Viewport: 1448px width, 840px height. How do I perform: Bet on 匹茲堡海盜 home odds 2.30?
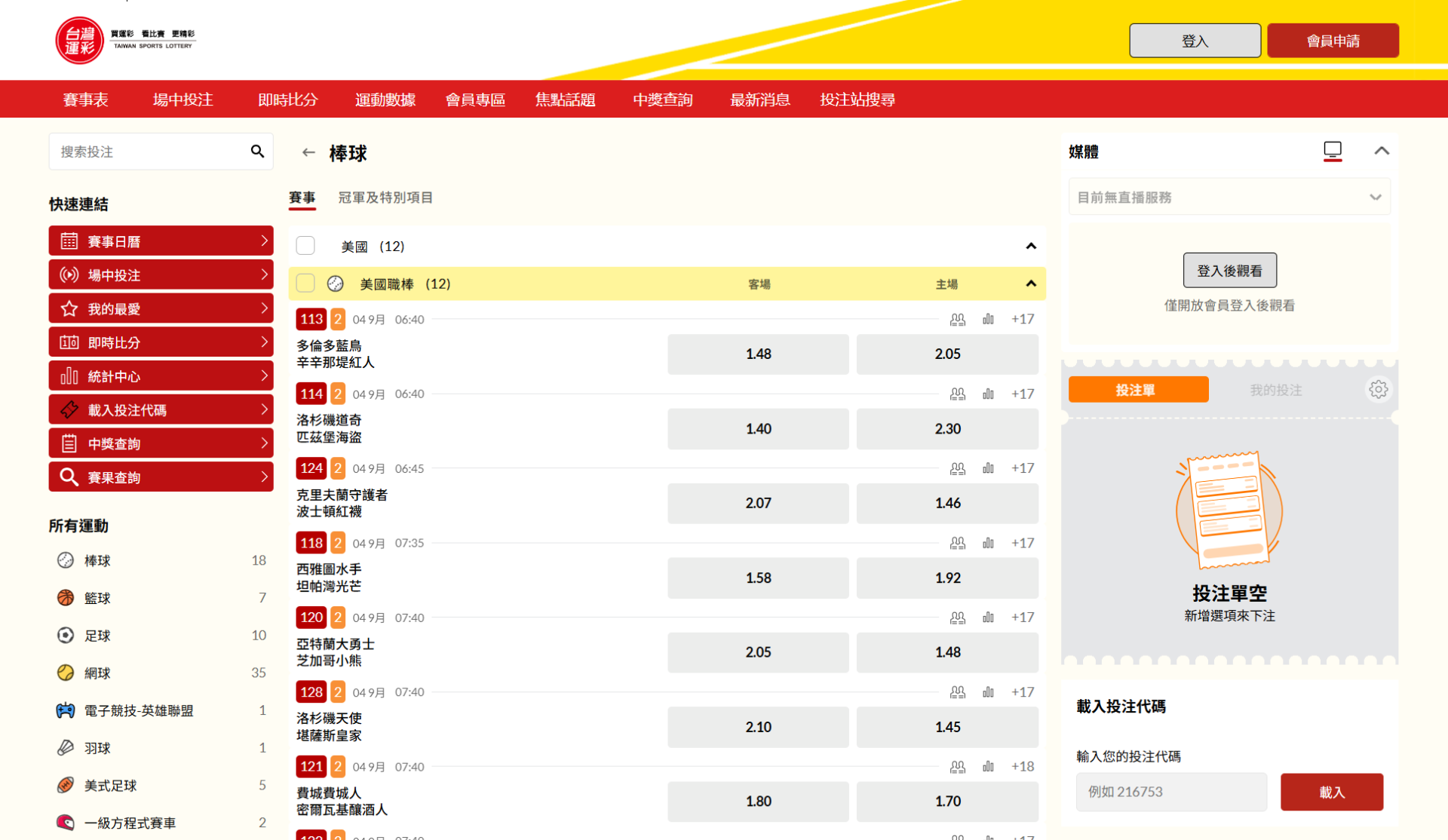[x=947, y=429]
